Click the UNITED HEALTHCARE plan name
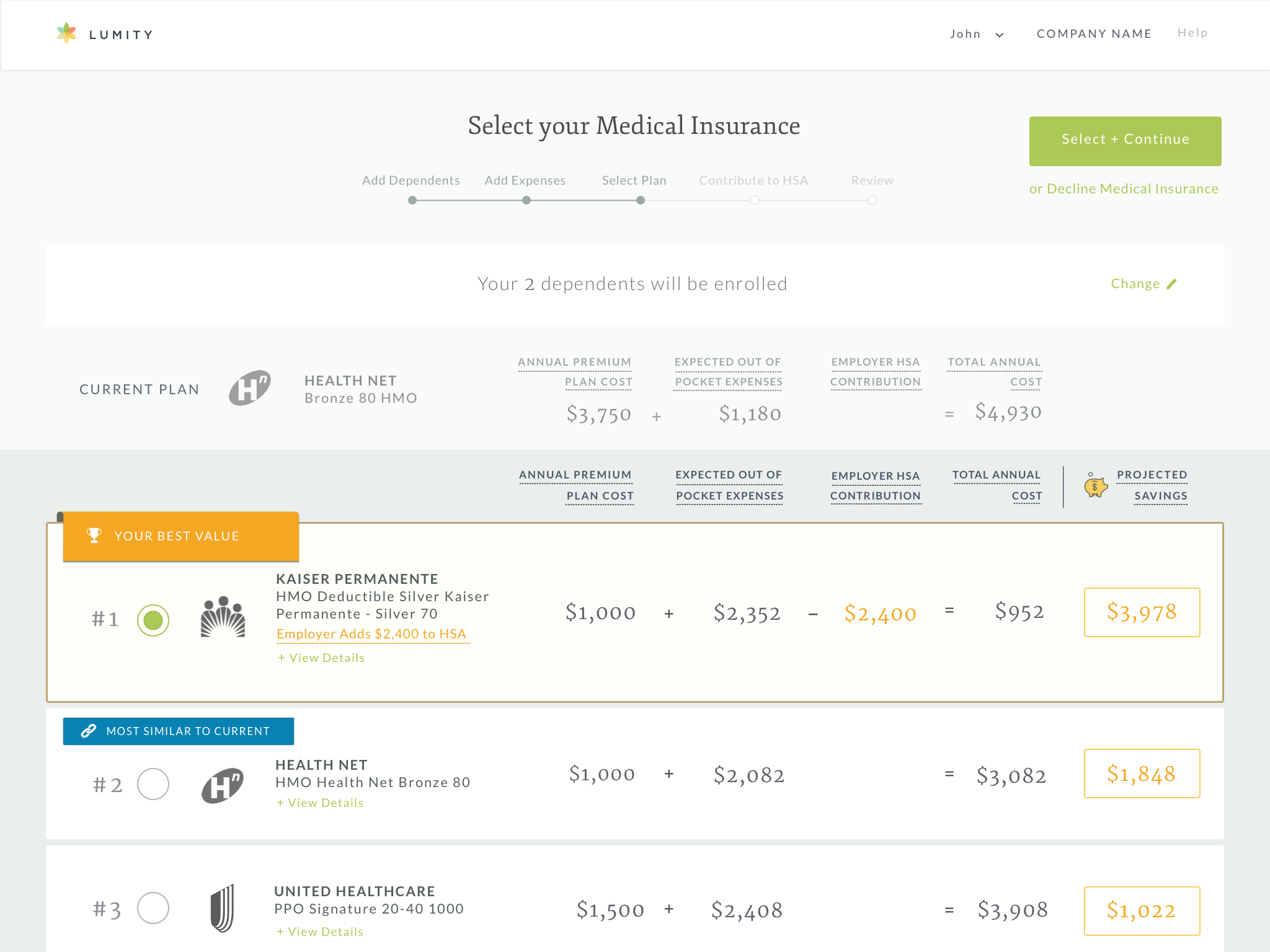 [x=355, y=891]
